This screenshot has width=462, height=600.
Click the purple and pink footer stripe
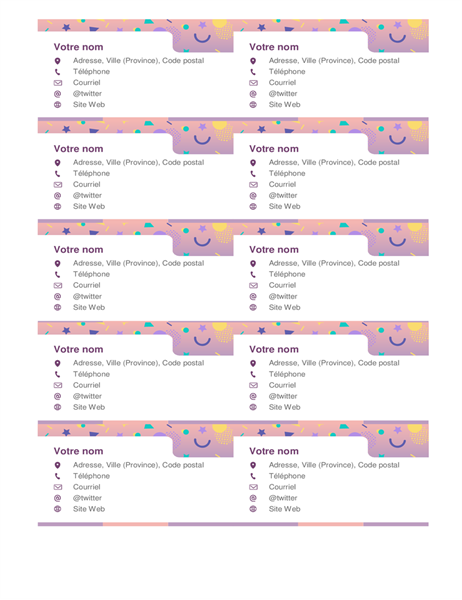pos(233,524)
